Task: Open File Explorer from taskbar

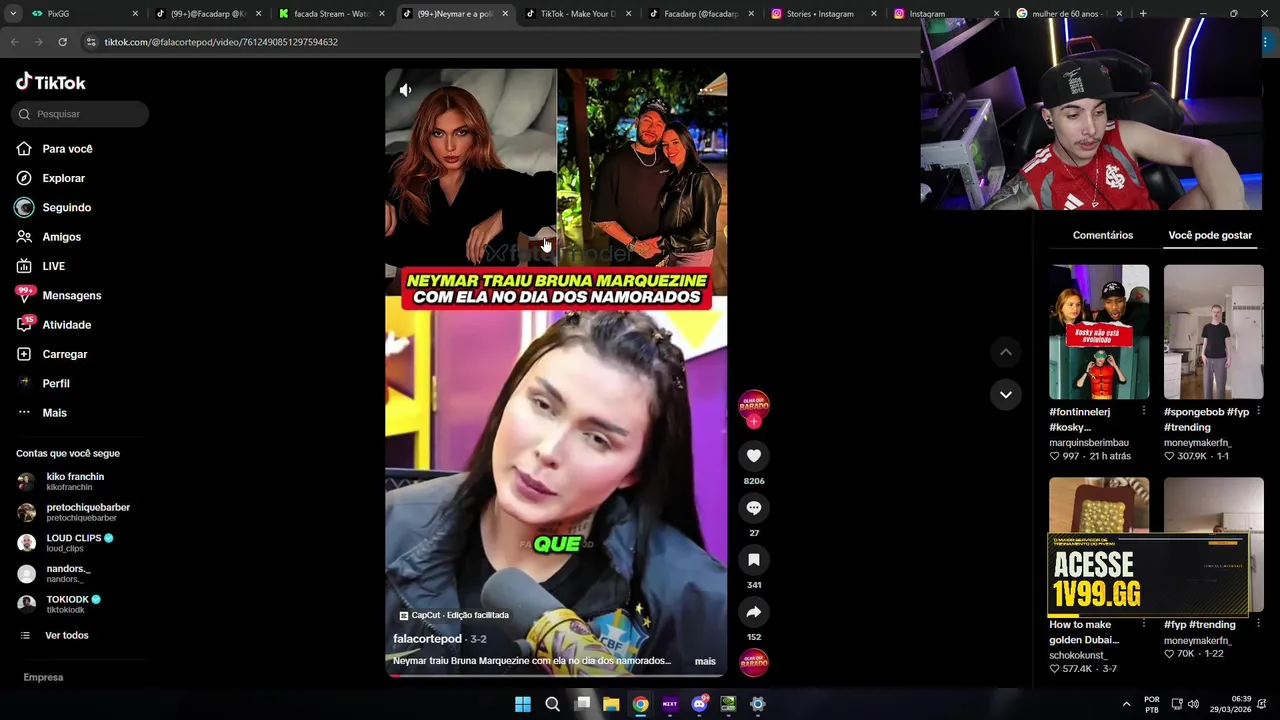Action: (611, 704)
